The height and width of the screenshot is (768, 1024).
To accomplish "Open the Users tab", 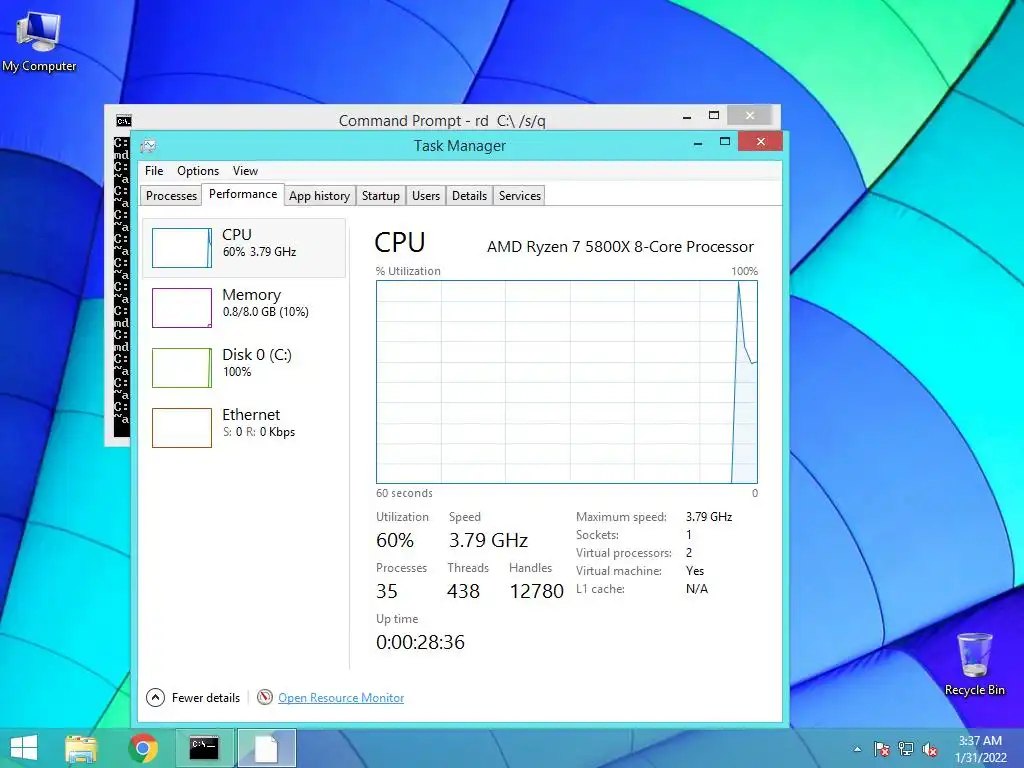I will (426, 195).
